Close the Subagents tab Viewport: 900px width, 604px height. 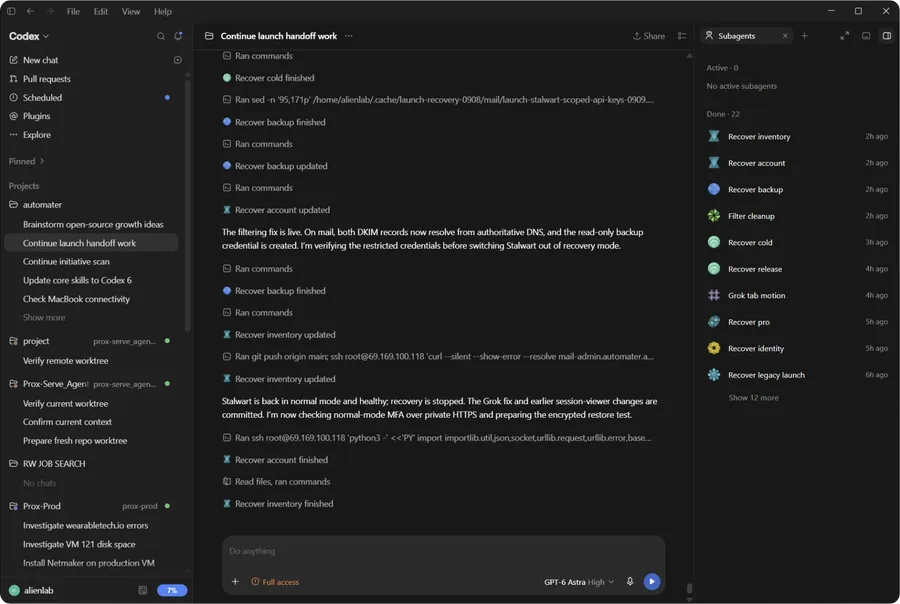785,36
